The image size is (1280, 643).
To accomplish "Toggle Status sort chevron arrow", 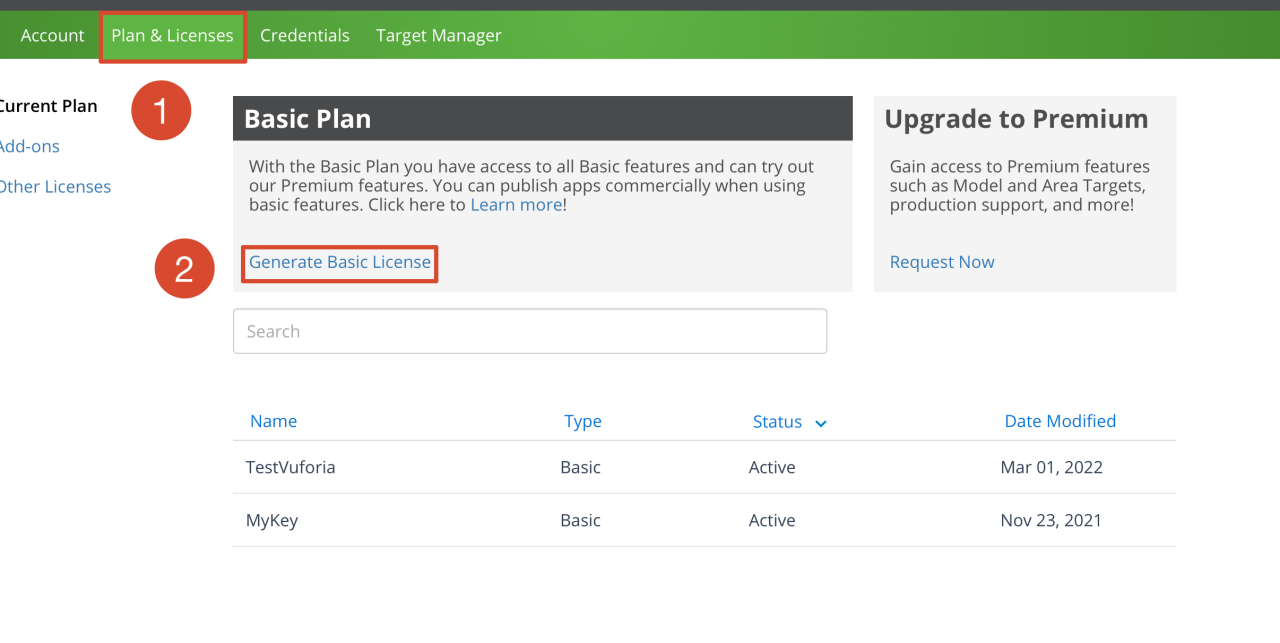I will (821, 424).
